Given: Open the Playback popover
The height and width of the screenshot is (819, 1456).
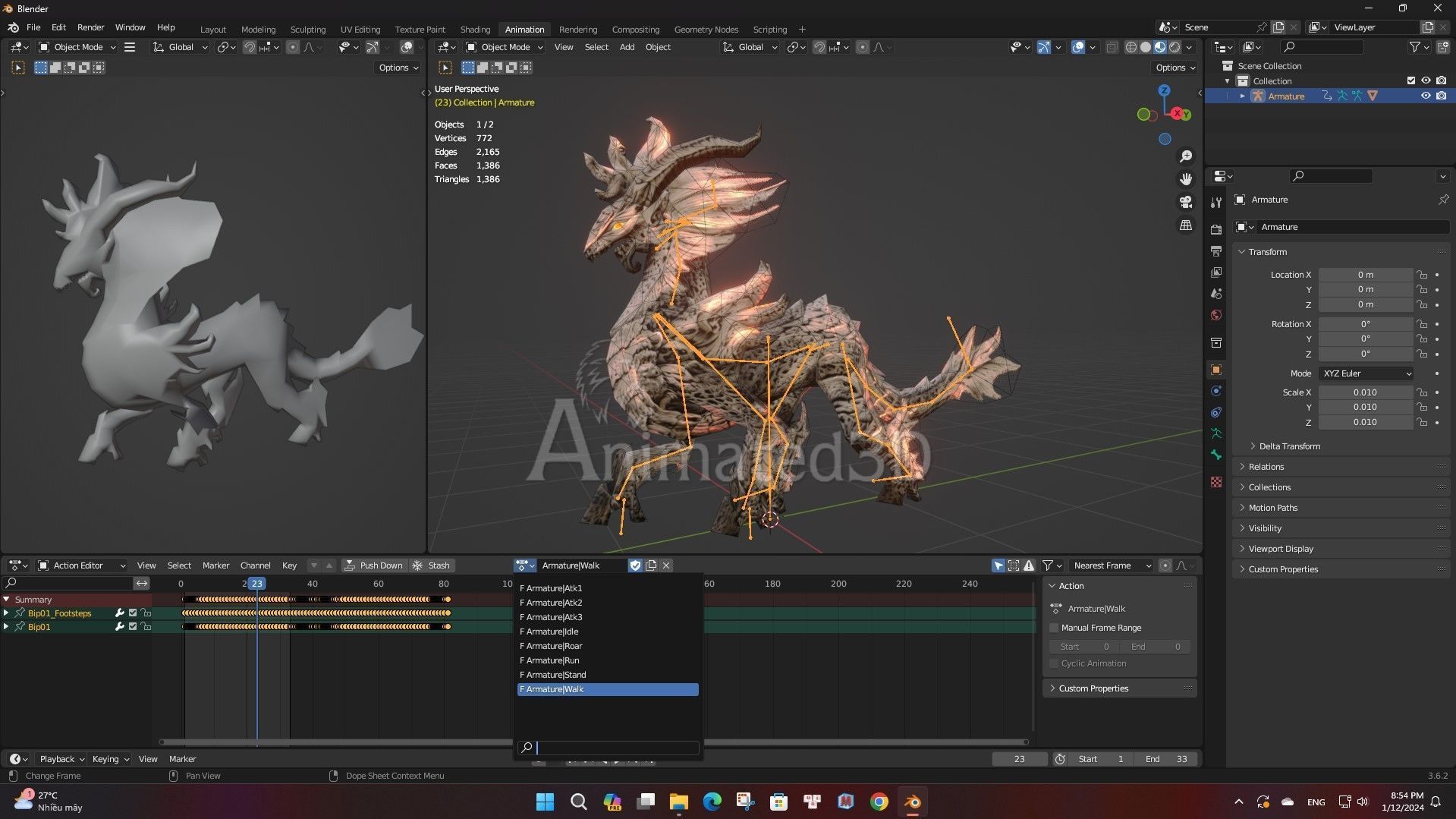Looking at the screenshot, I should click(x=61, y=759).
